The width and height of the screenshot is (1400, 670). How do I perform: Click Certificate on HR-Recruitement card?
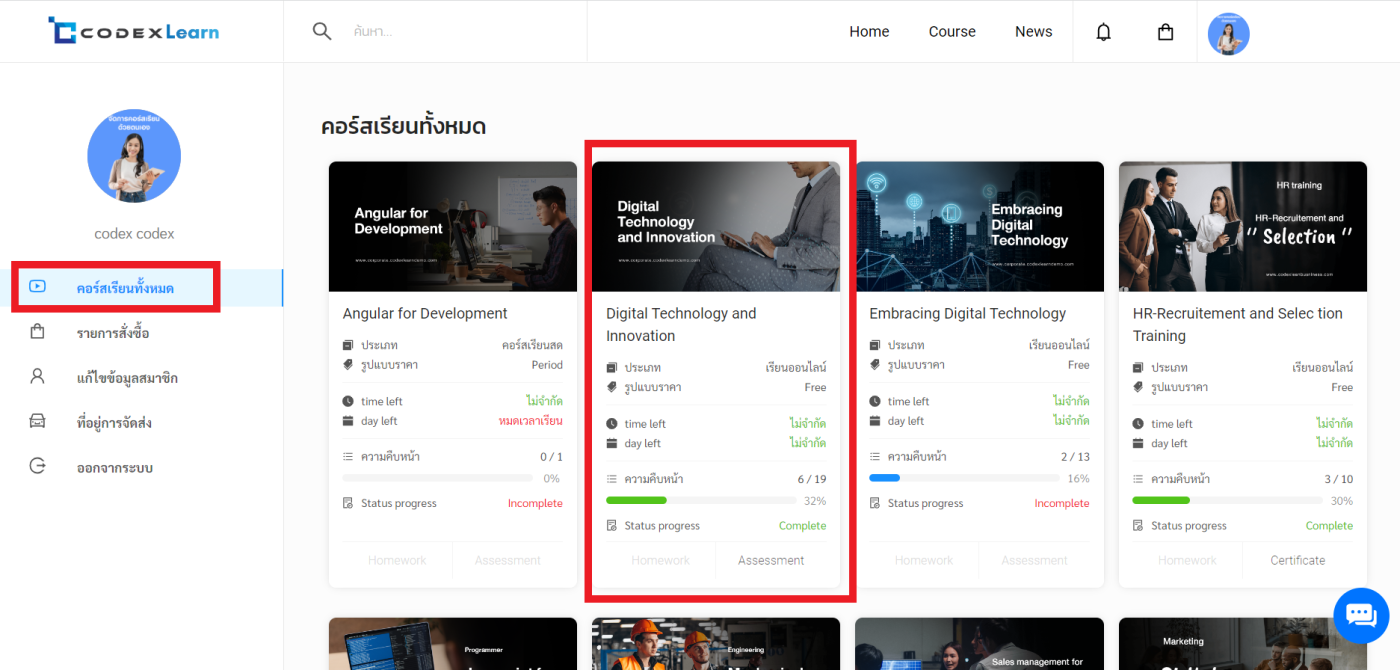tap(1297, 560)
